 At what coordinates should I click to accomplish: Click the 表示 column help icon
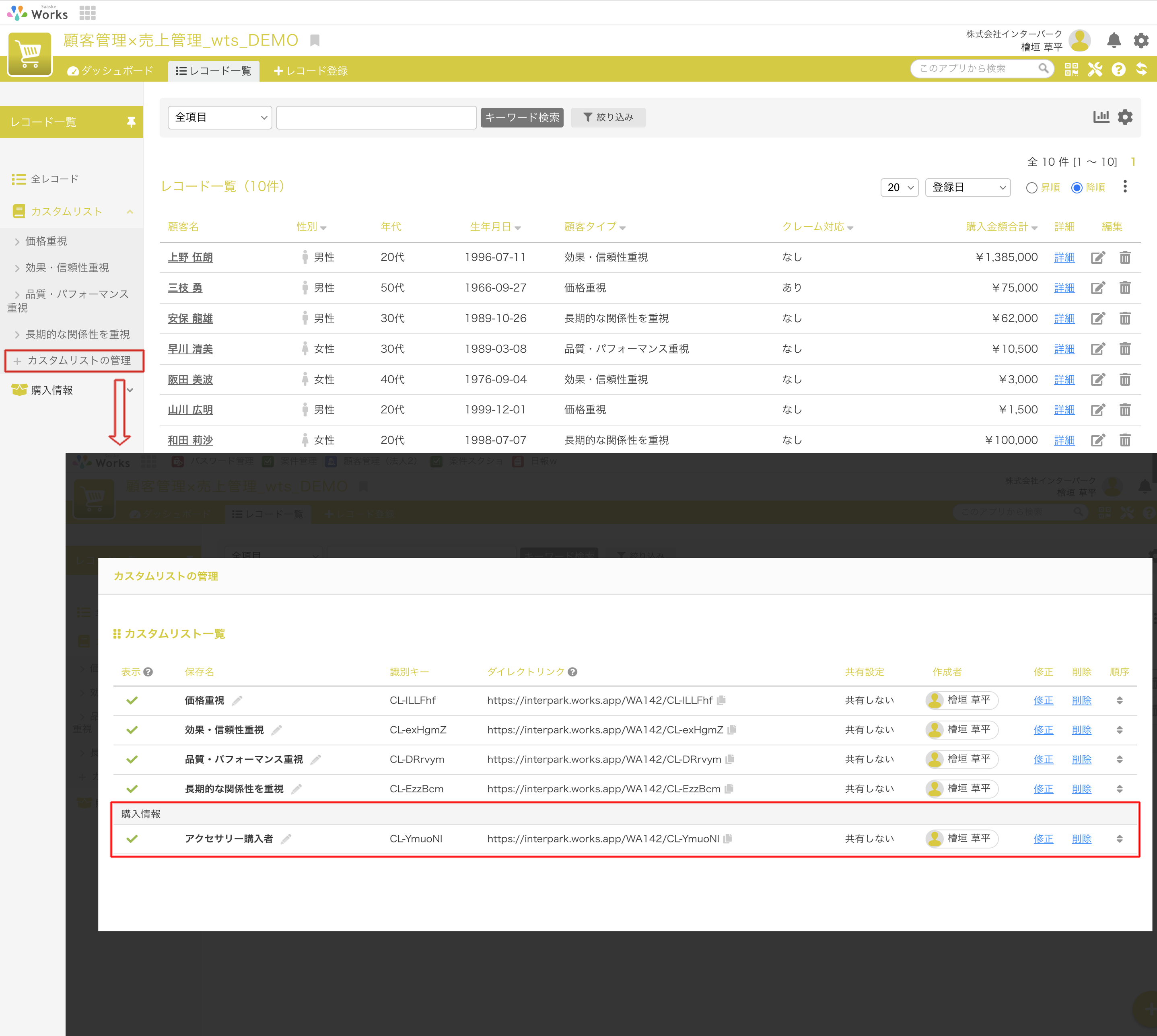(x=148, y=672)
